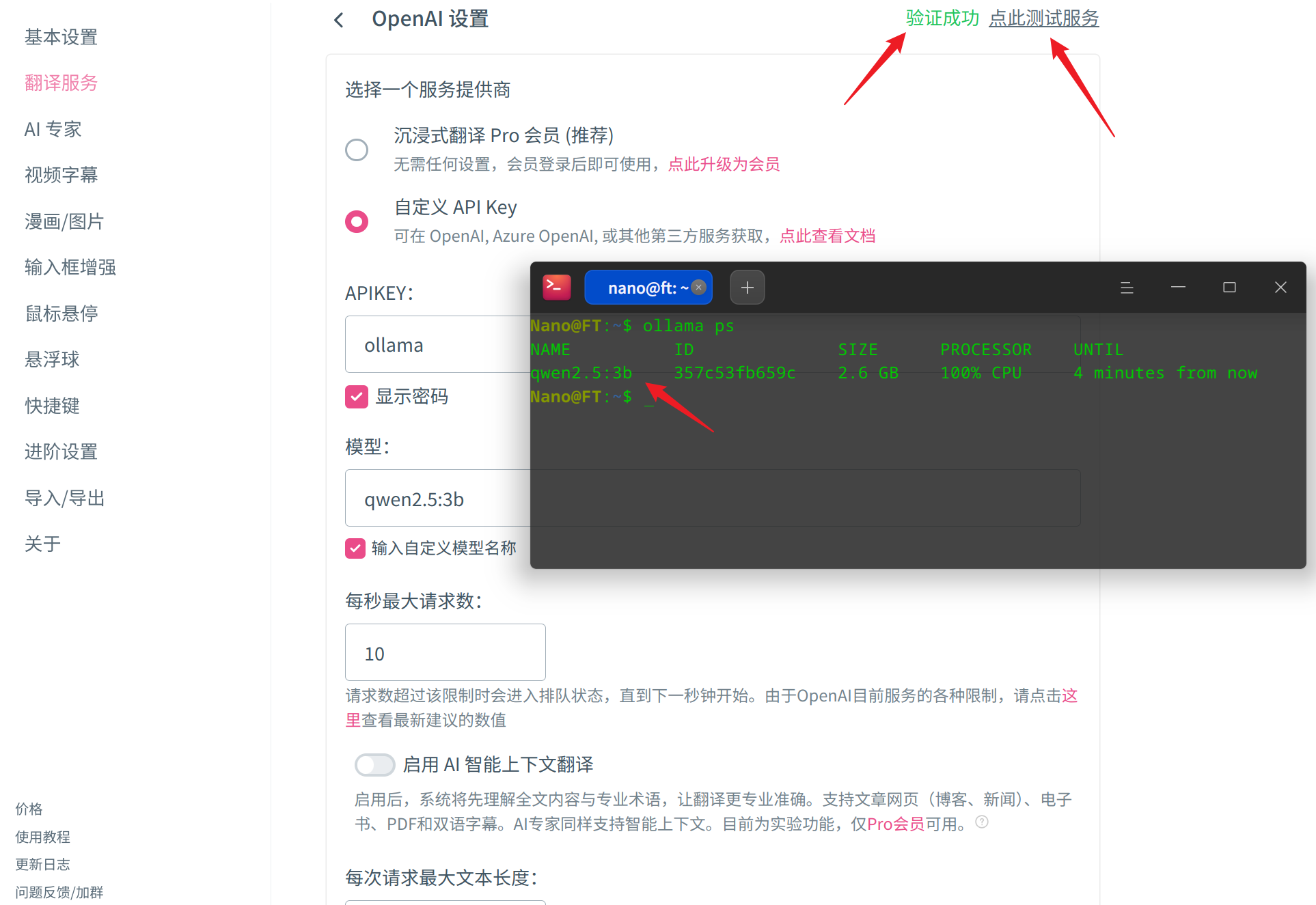Go back using the arrow beside OpenAI 设置
The height and width of the screenshot is (905, 1316).
(x=339, y=20)
